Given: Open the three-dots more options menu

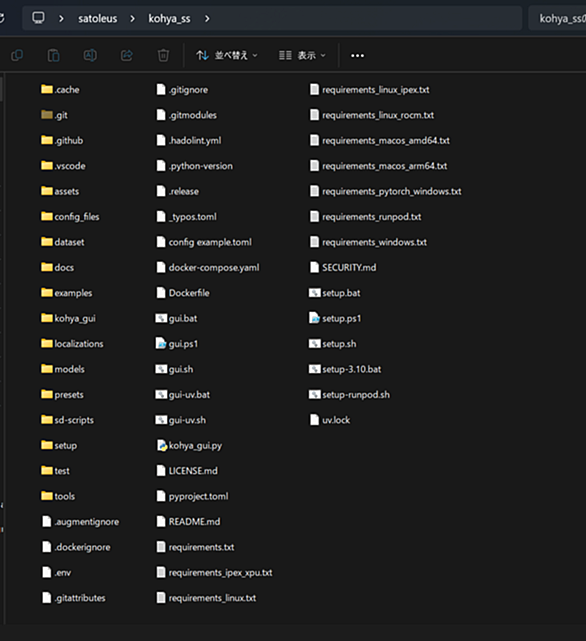Looking at the screenshot, I should pyautogui.click(x=357, y=56).
